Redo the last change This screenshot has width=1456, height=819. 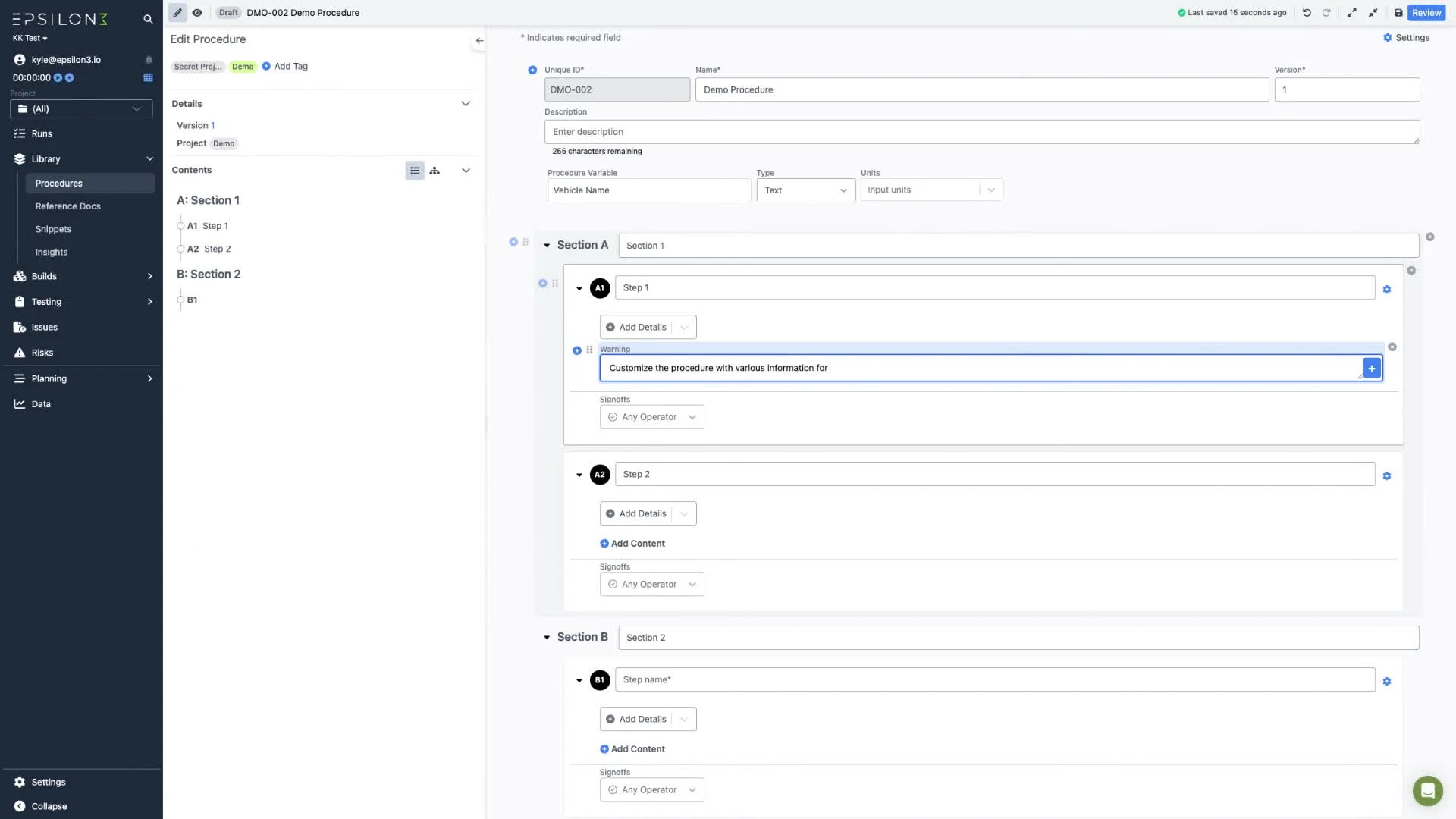click(1326, 13)
